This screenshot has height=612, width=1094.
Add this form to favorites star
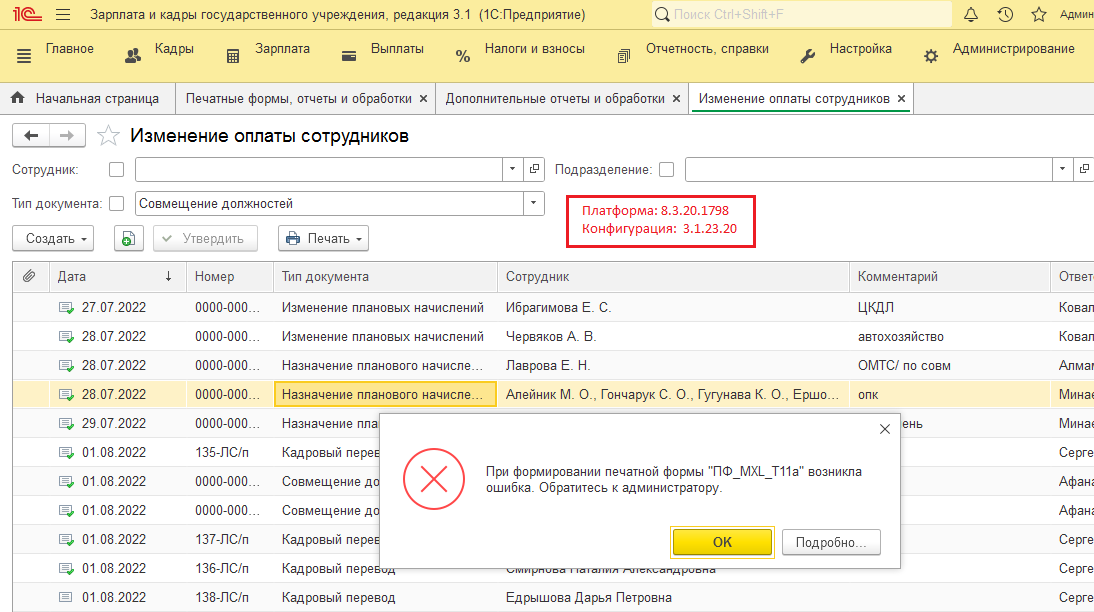click(108, 135)
